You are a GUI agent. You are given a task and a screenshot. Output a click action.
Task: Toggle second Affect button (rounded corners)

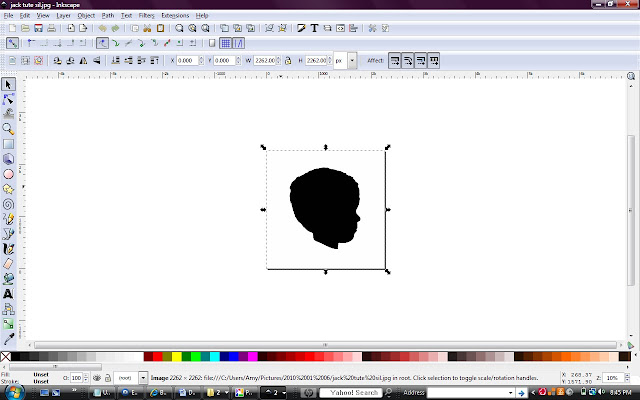coord(408,60)
